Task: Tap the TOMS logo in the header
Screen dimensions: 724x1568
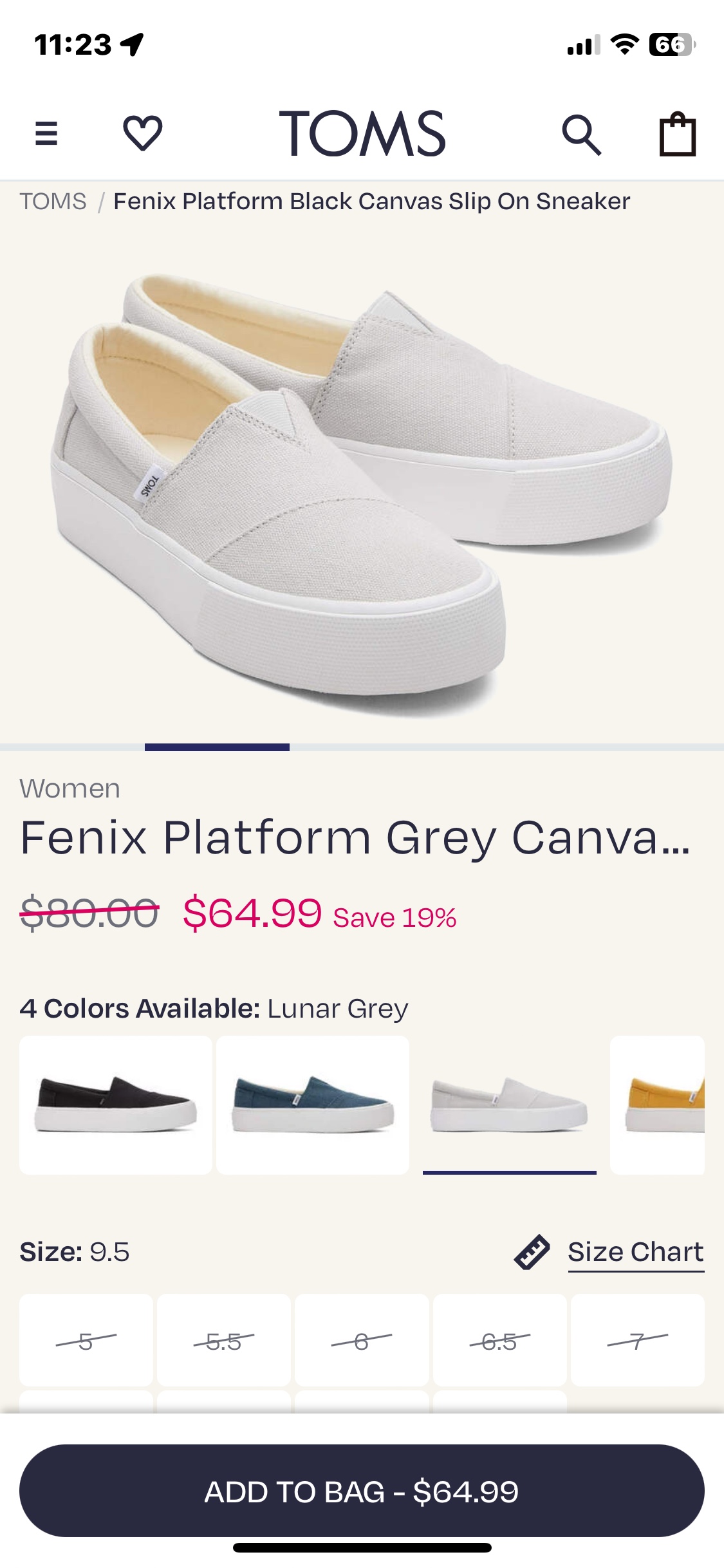Action: (x=362, y=133)
